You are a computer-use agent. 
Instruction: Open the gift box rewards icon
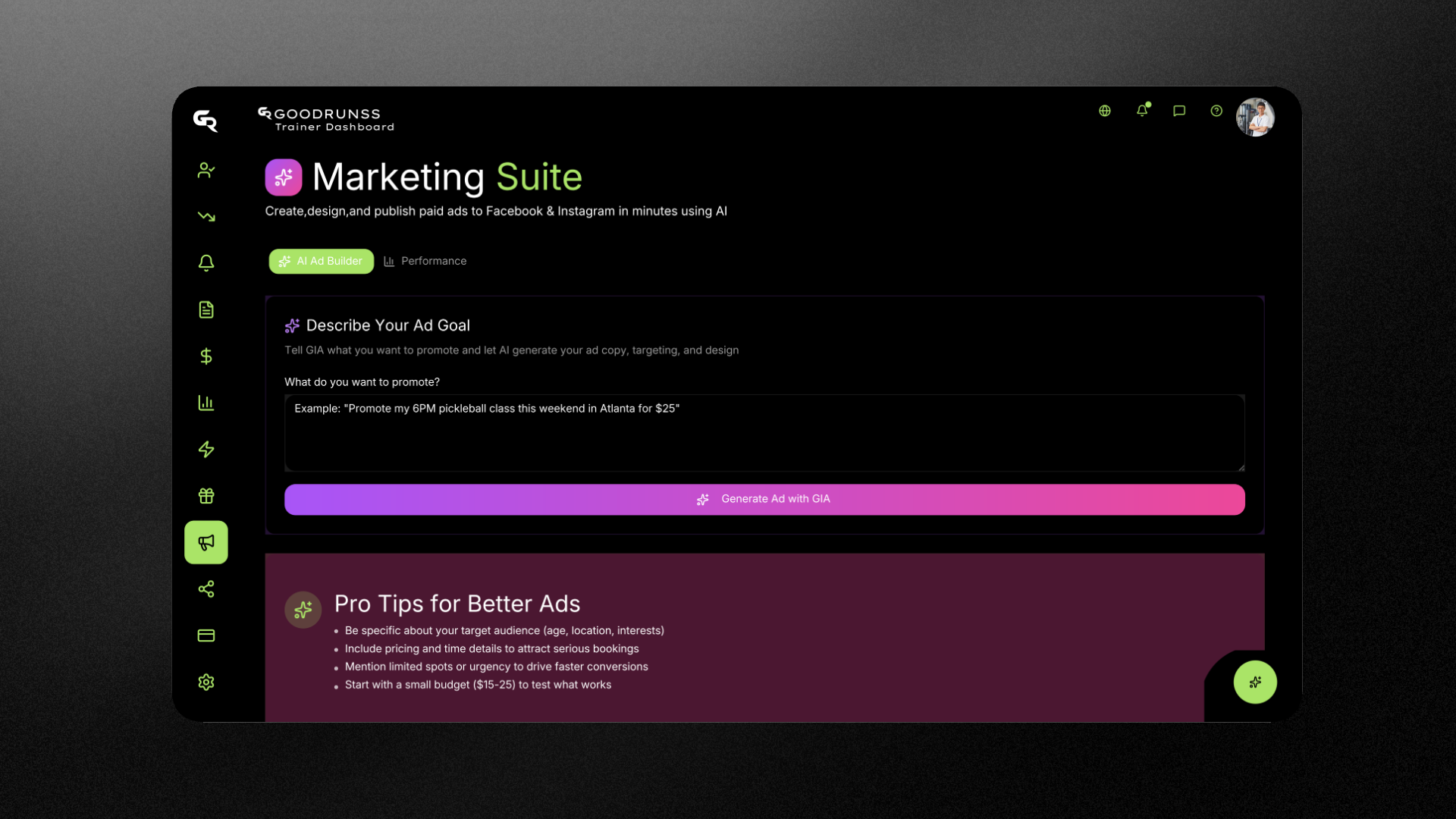(x=206, y=496)
